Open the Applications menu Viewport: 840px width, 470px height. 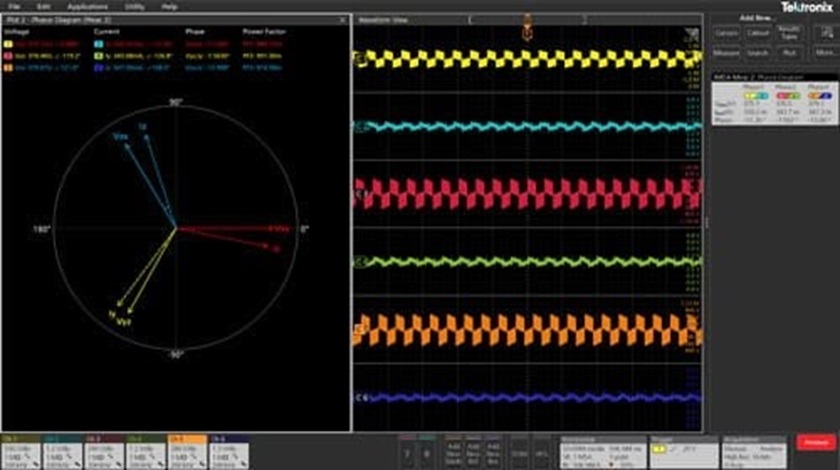pos(87,7)
